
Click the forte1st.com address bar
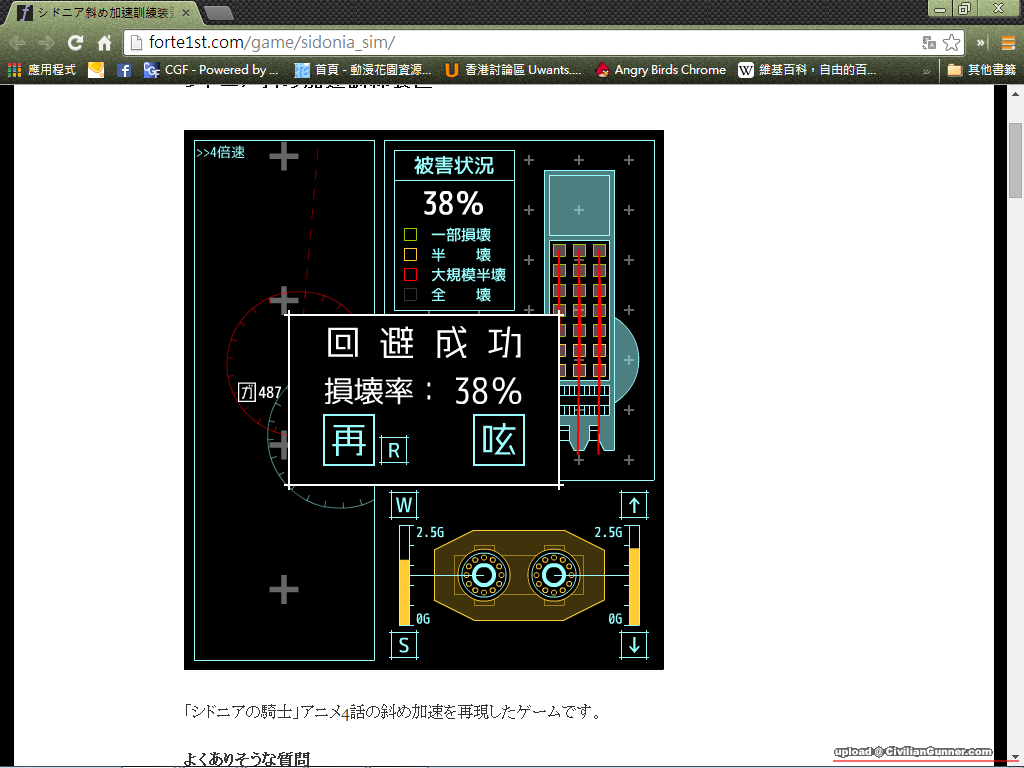click(520, 43)
